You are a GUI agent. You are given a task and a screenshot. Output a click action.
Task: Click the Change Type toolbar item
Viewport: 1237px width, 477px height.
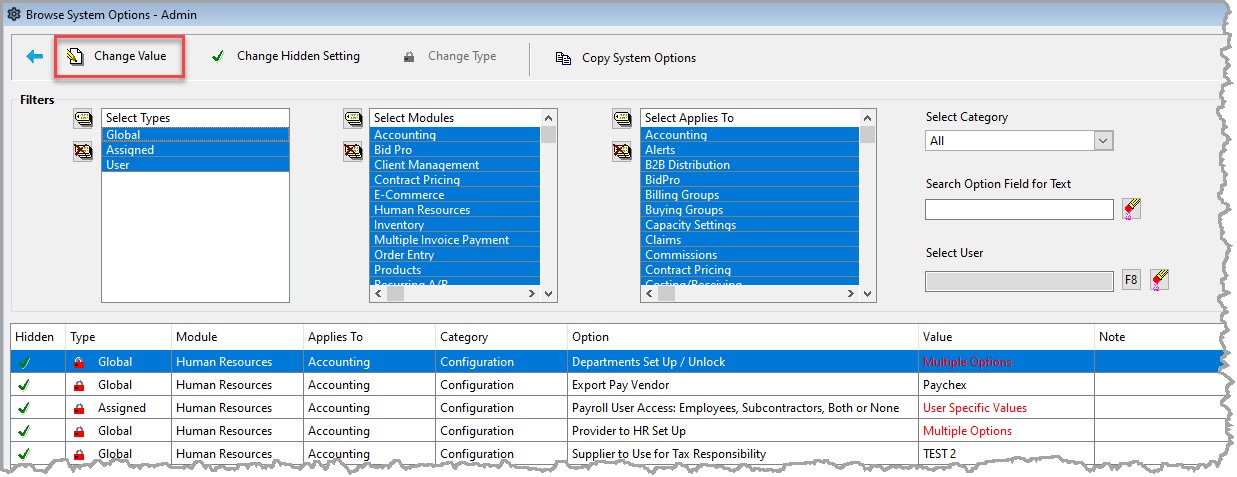(450, 56)
